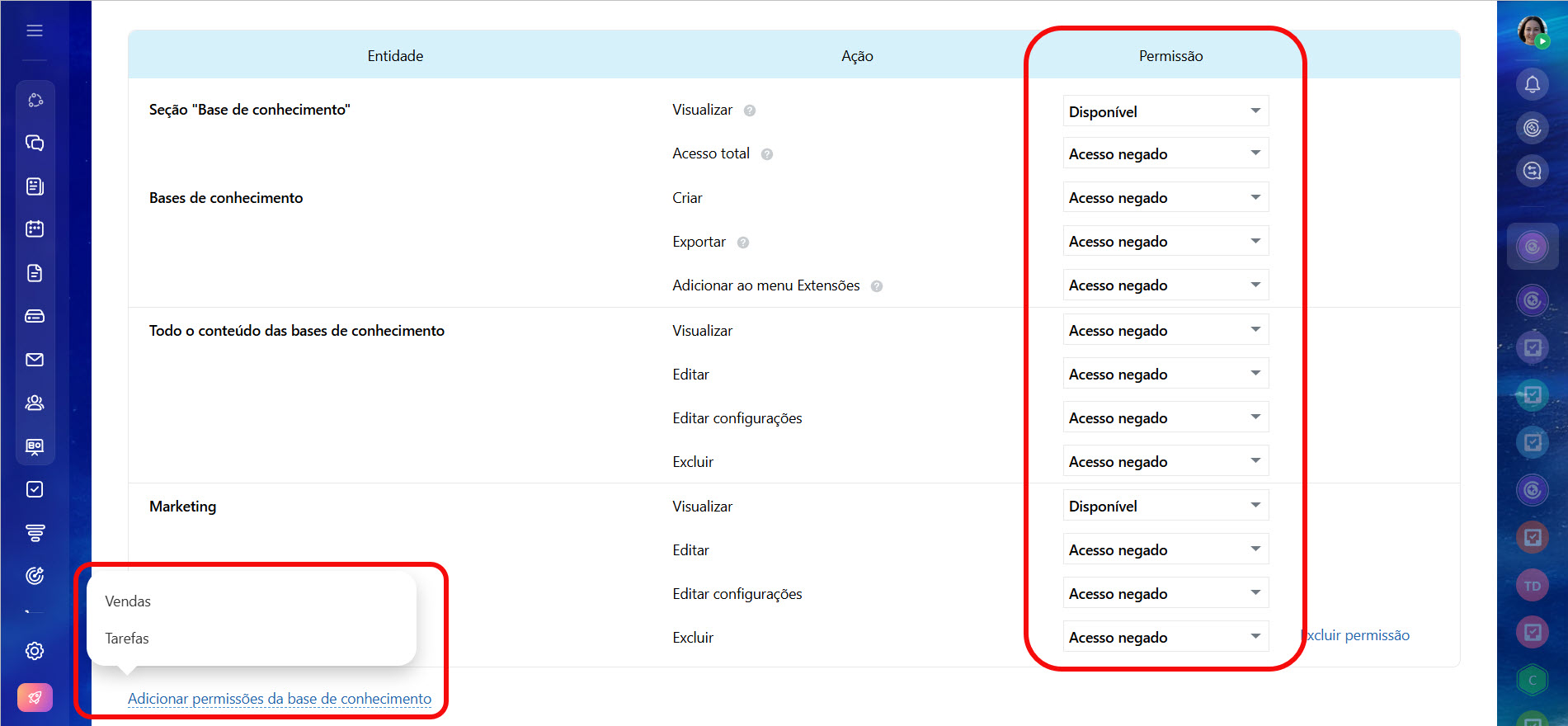Click the Excluir permissão link

pos(1357,635)
